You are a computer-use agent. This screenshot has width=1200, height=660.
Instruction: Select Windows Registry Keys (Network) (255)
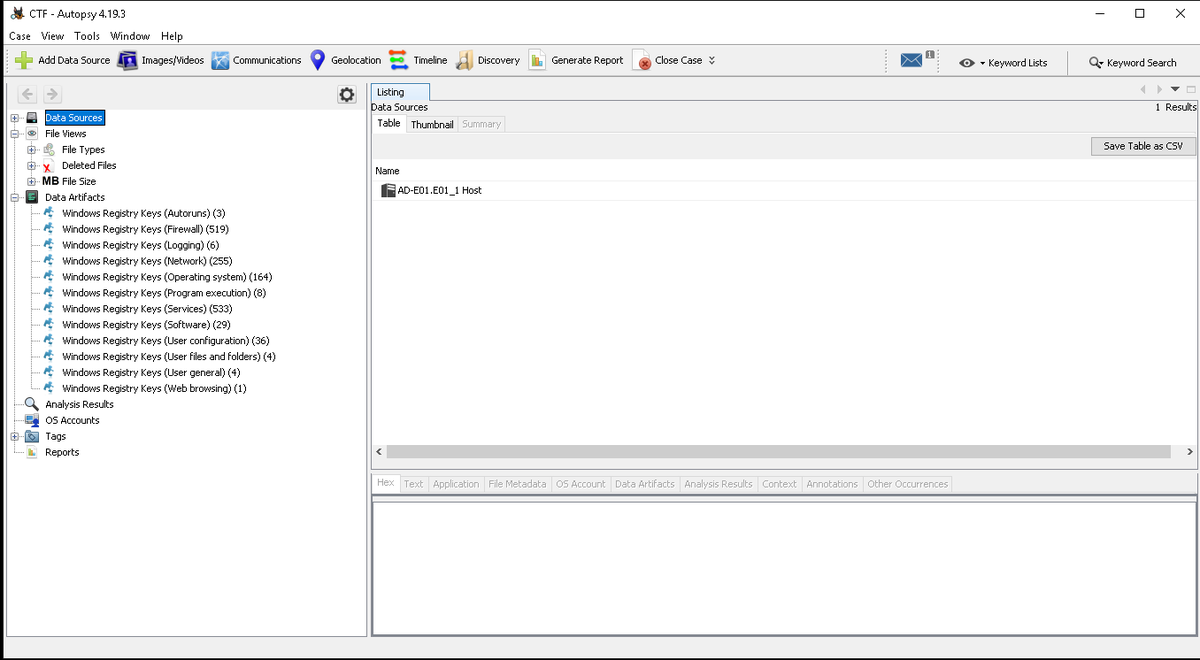(146, 261)
